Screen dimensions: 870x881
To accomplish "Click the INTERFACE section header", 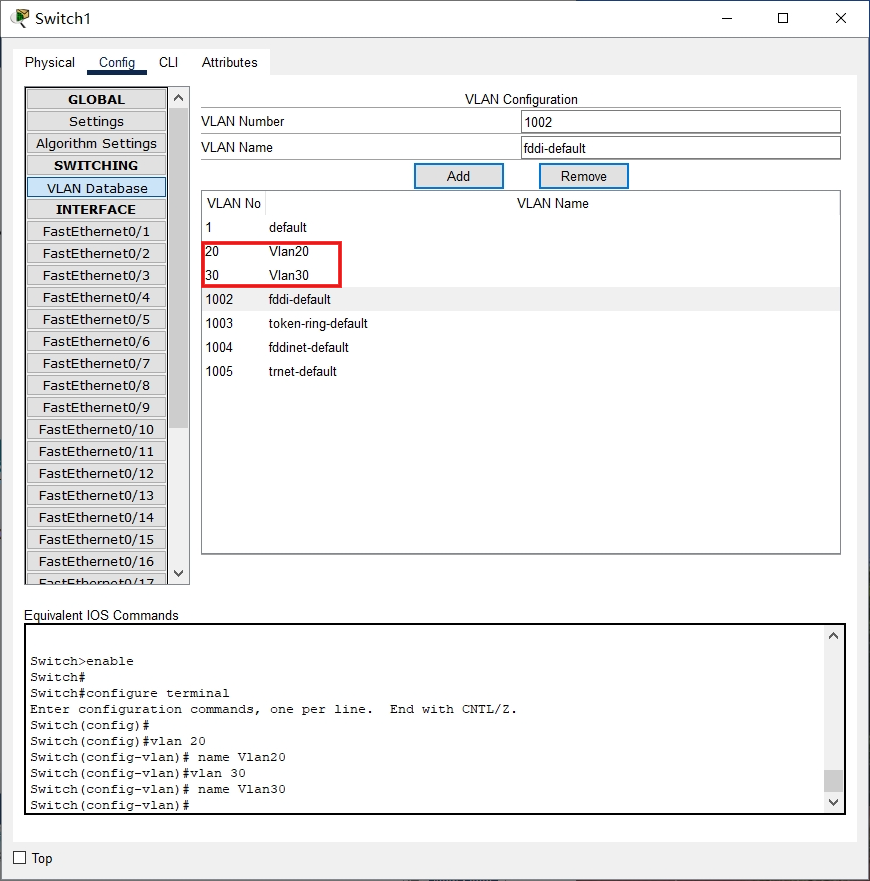I will (x=96, y=210).
